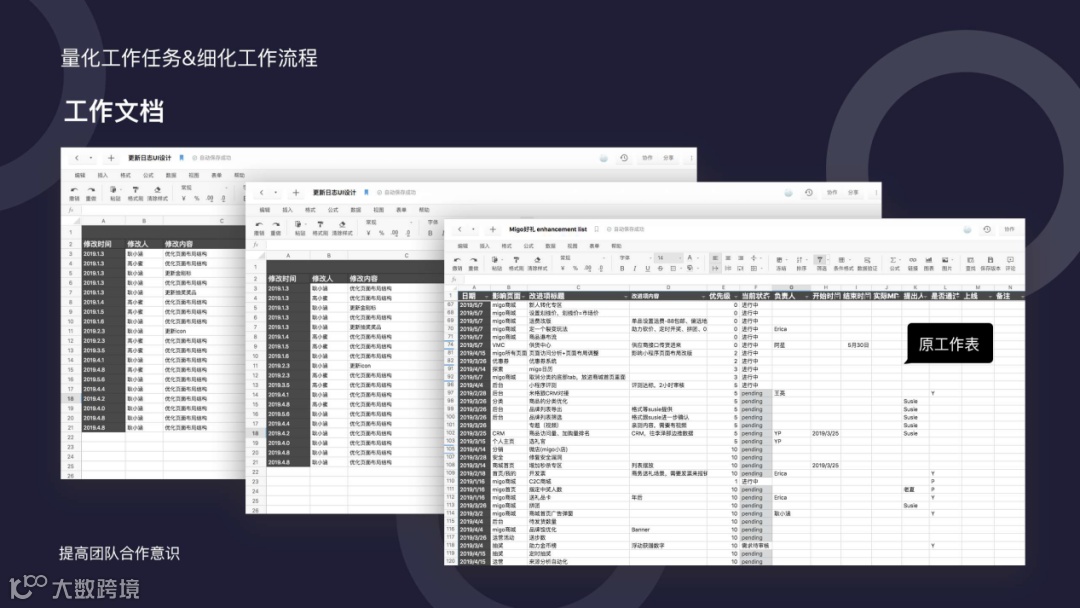This screenshot has width=1080, height=608.
Task: Click redo (重做) in Migo enhancement list window
Action: click(x=473, y=264)
